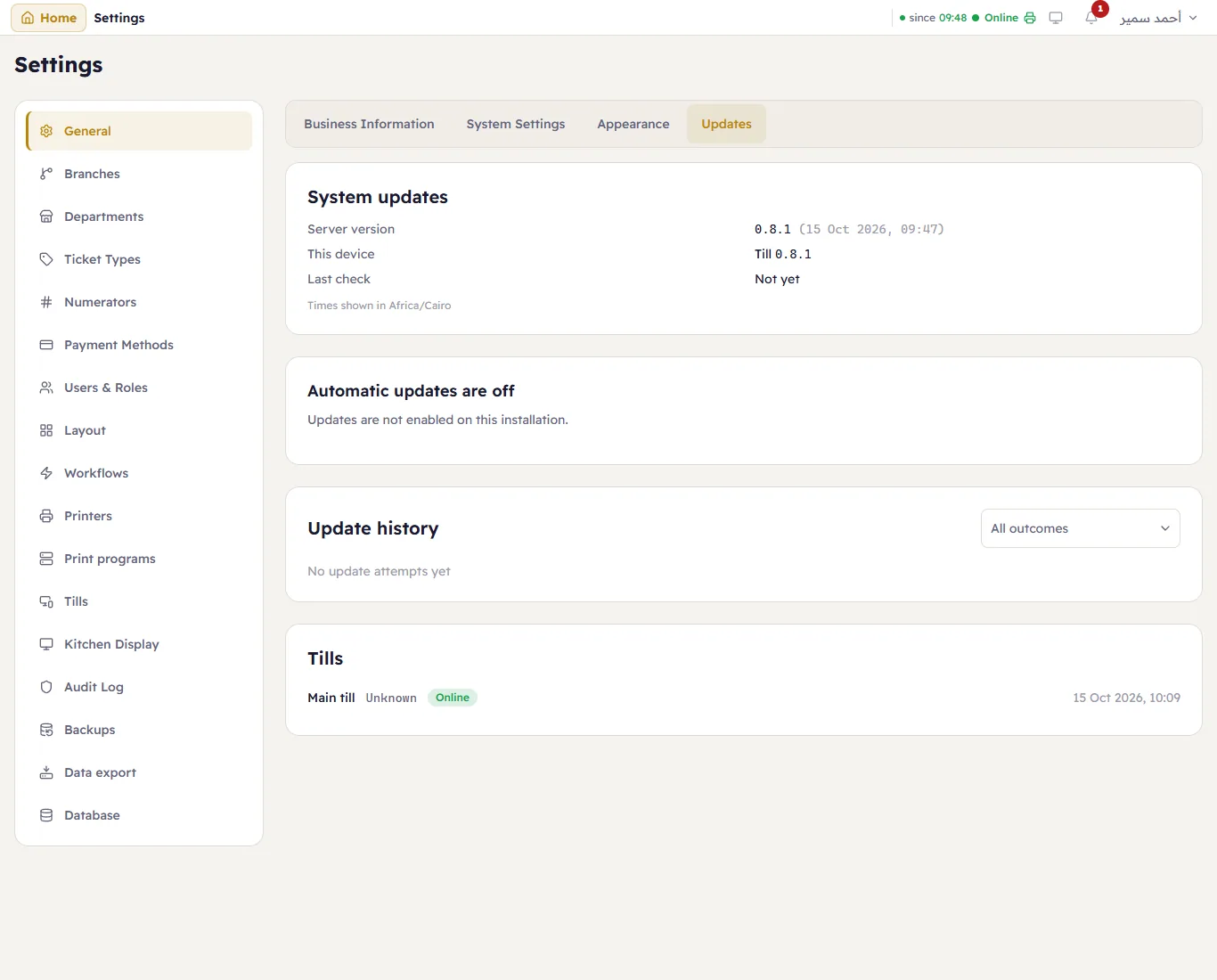The image size is (1217, 980).
Task: Click the Printers icon in sidebar
Action: (x=46, y=516)
